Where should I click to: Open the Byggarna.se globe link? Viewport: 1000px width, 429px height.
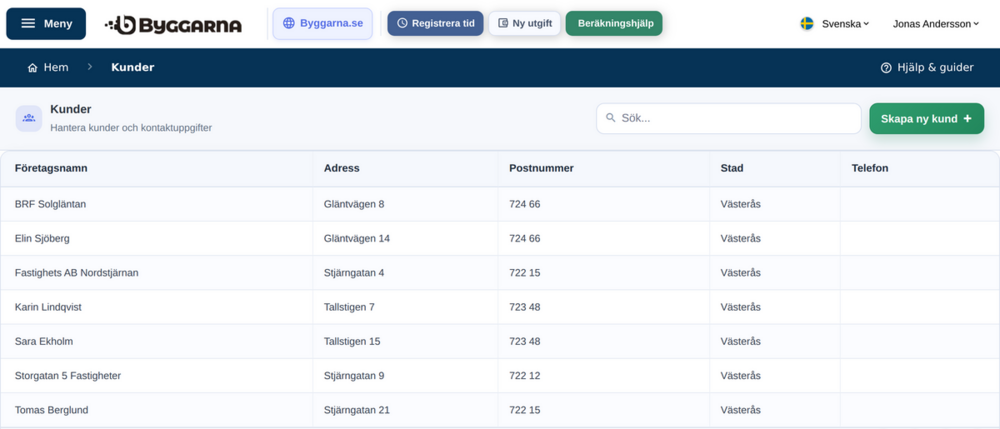(x=322, y=24)
